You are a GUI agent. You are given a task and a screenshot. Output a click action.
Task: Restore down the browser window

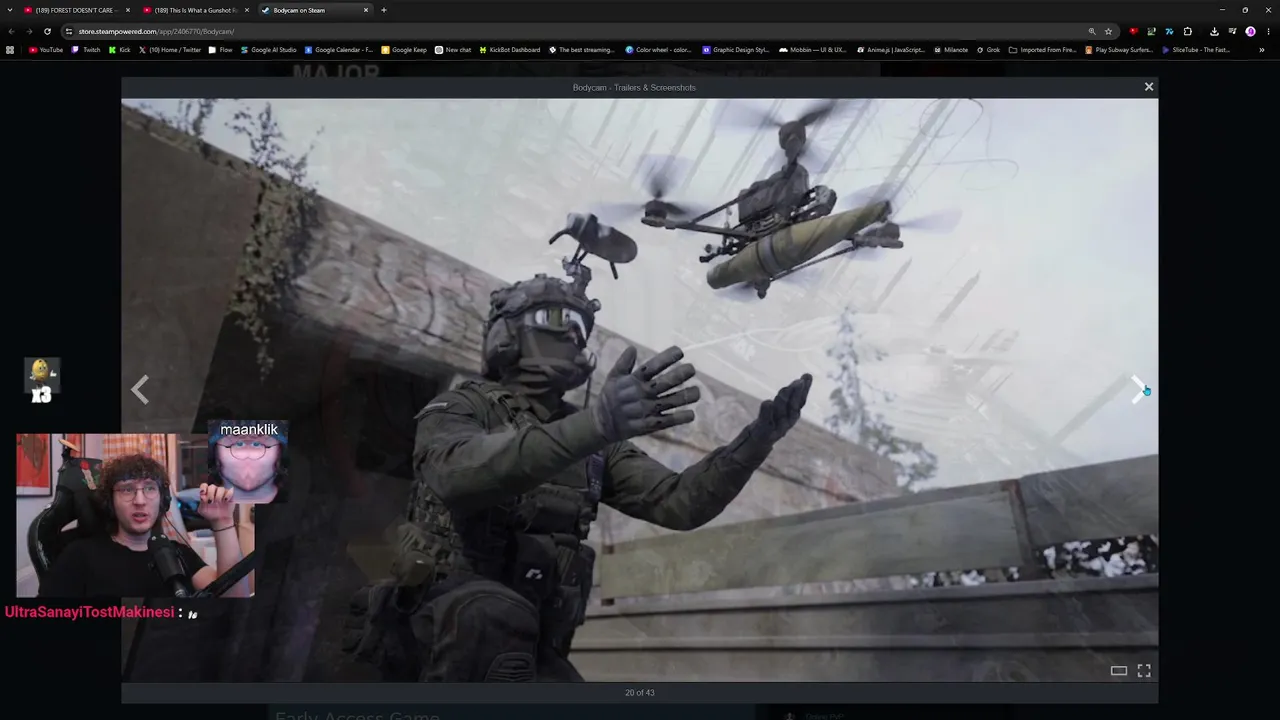coord(1245,10)
